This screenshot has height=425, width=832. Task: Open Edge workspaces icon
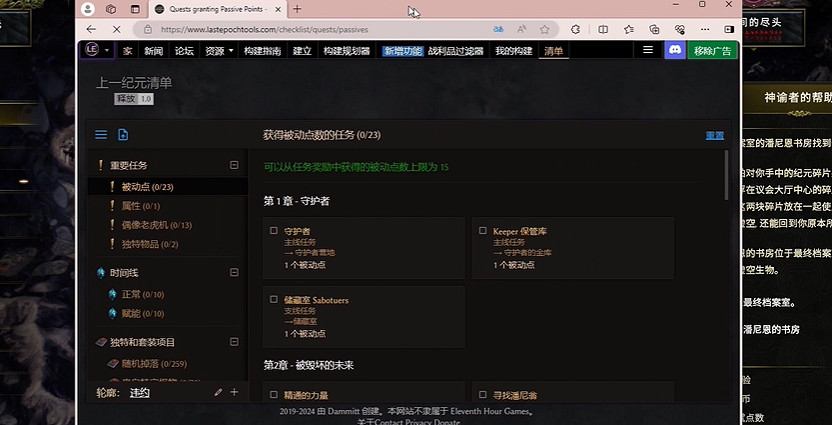[111, 9]
